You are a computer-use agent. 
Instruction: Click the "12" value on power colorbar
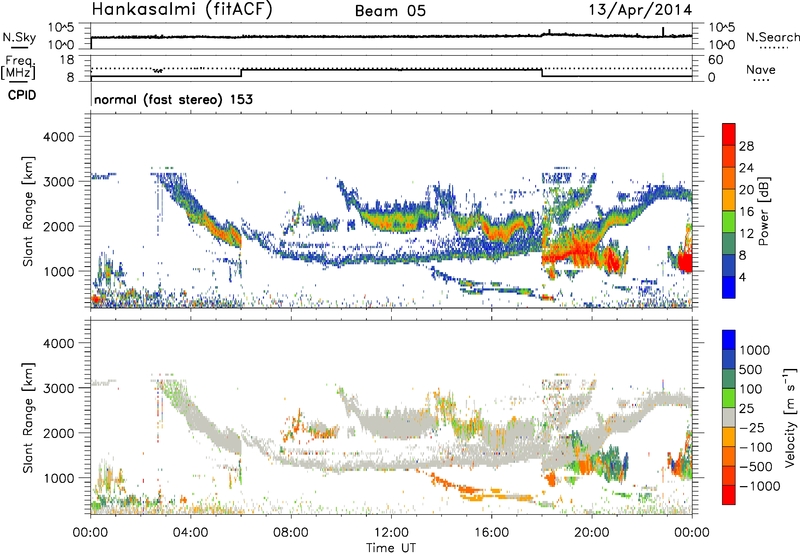click(x=746, y=234)
